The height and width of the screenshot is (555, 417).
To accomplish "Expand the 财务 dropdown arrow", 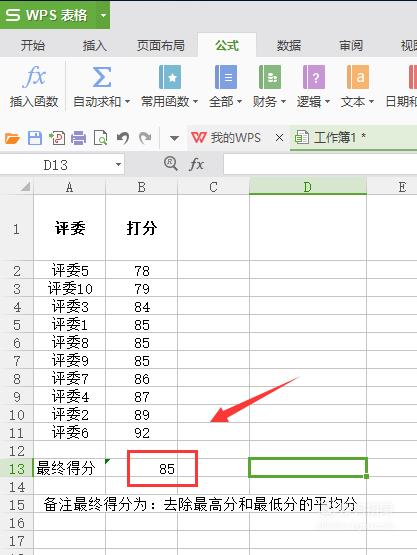I will pyautogui.click(x=283, y=102).
